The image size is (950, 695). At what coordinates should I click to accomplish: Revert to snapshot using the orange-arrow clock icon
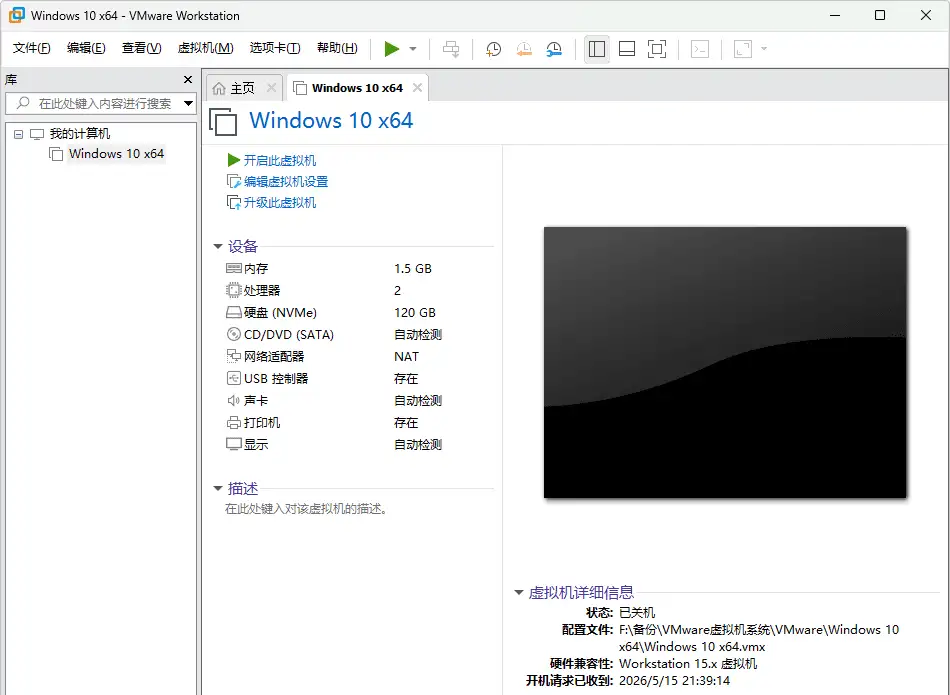pos(523,49)
